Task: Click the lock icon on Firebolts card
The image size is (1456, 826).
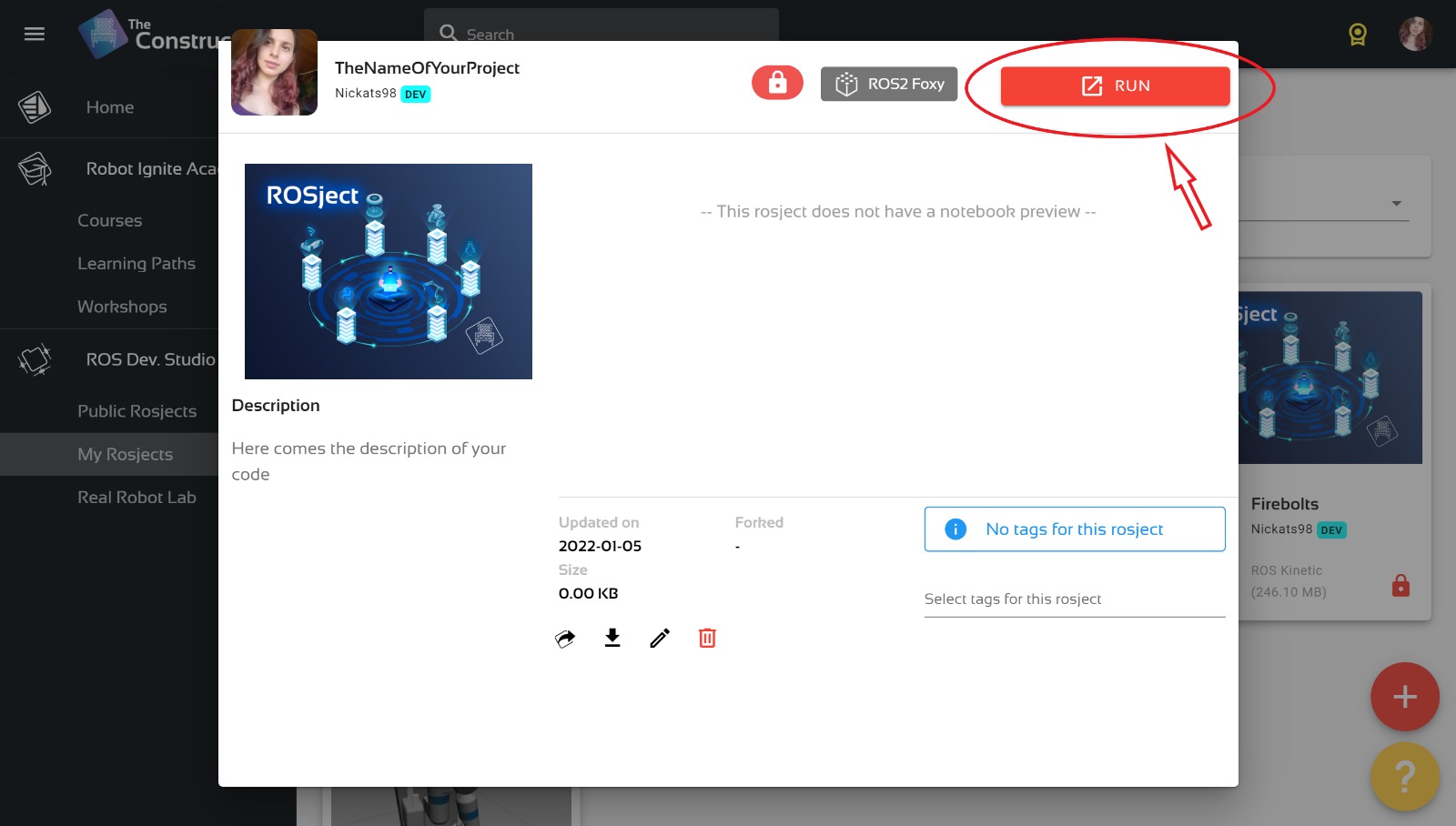Action: 1400,585
